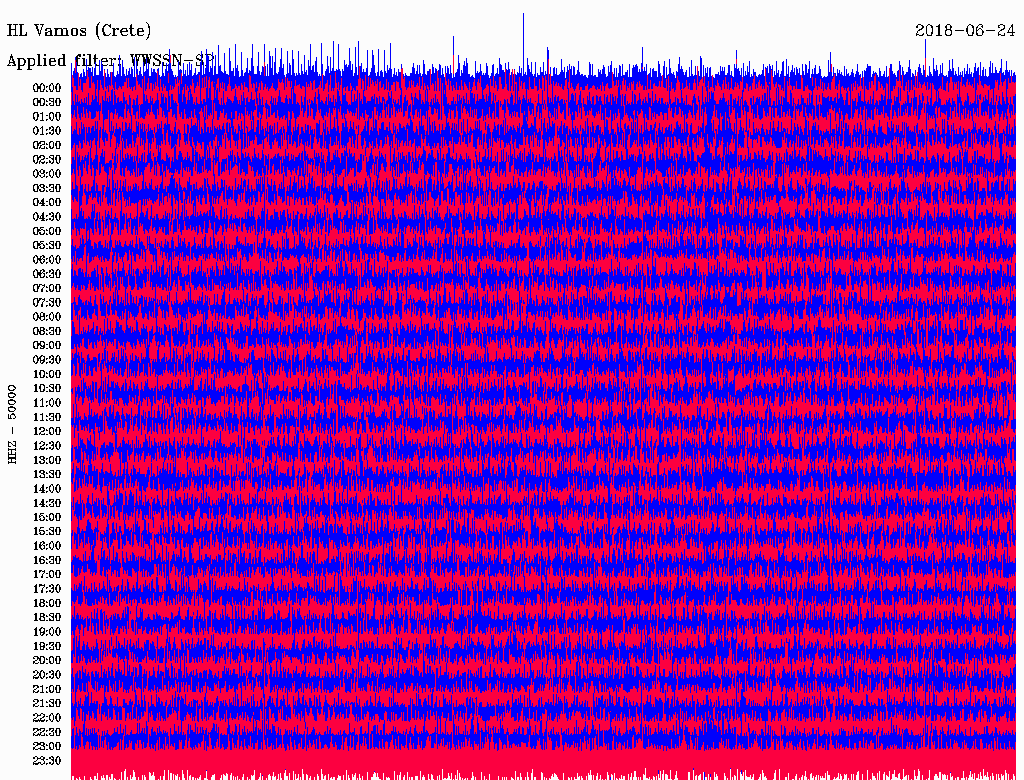Click the 22:30 time label
Viewport: 1024px width, 780px height.
click(47, 732)
